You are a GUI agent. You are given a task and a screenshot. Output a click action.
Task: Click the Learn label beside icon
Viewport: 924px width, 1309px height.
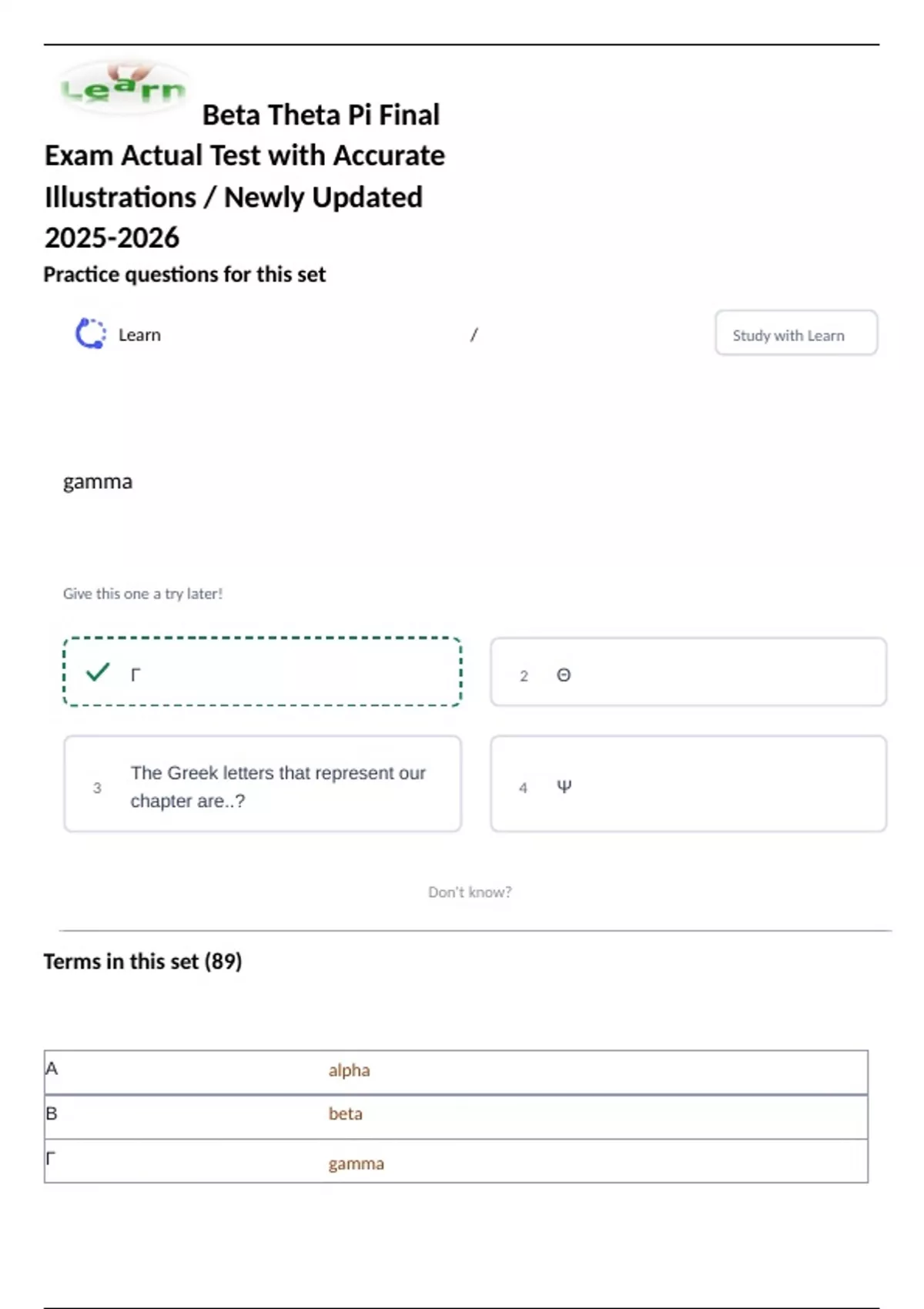(x=139, y=335)
